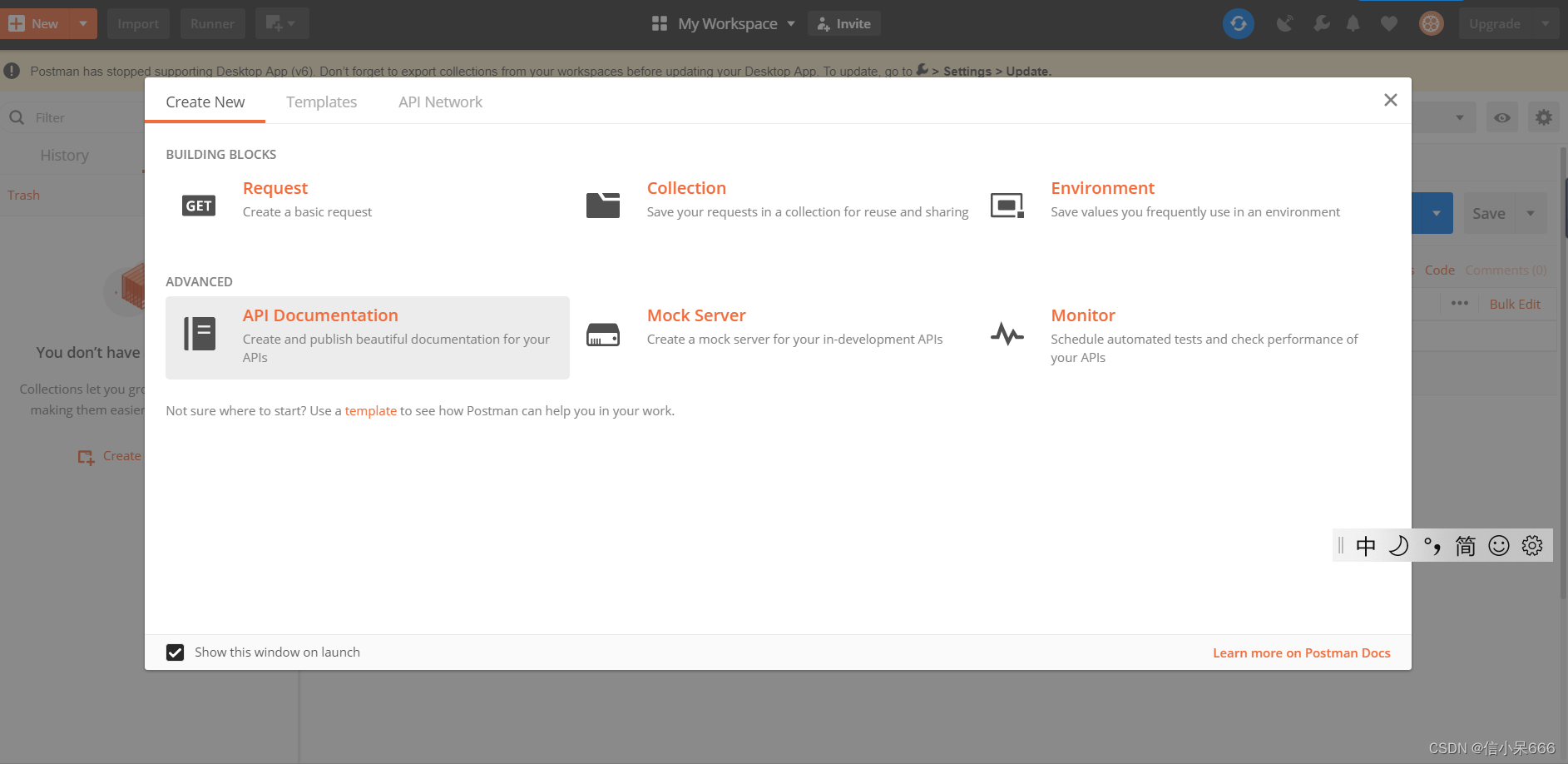Click the 简 simplified Chinese icon
This screenshot has width=1568, height=764.
click(1466, 546)
